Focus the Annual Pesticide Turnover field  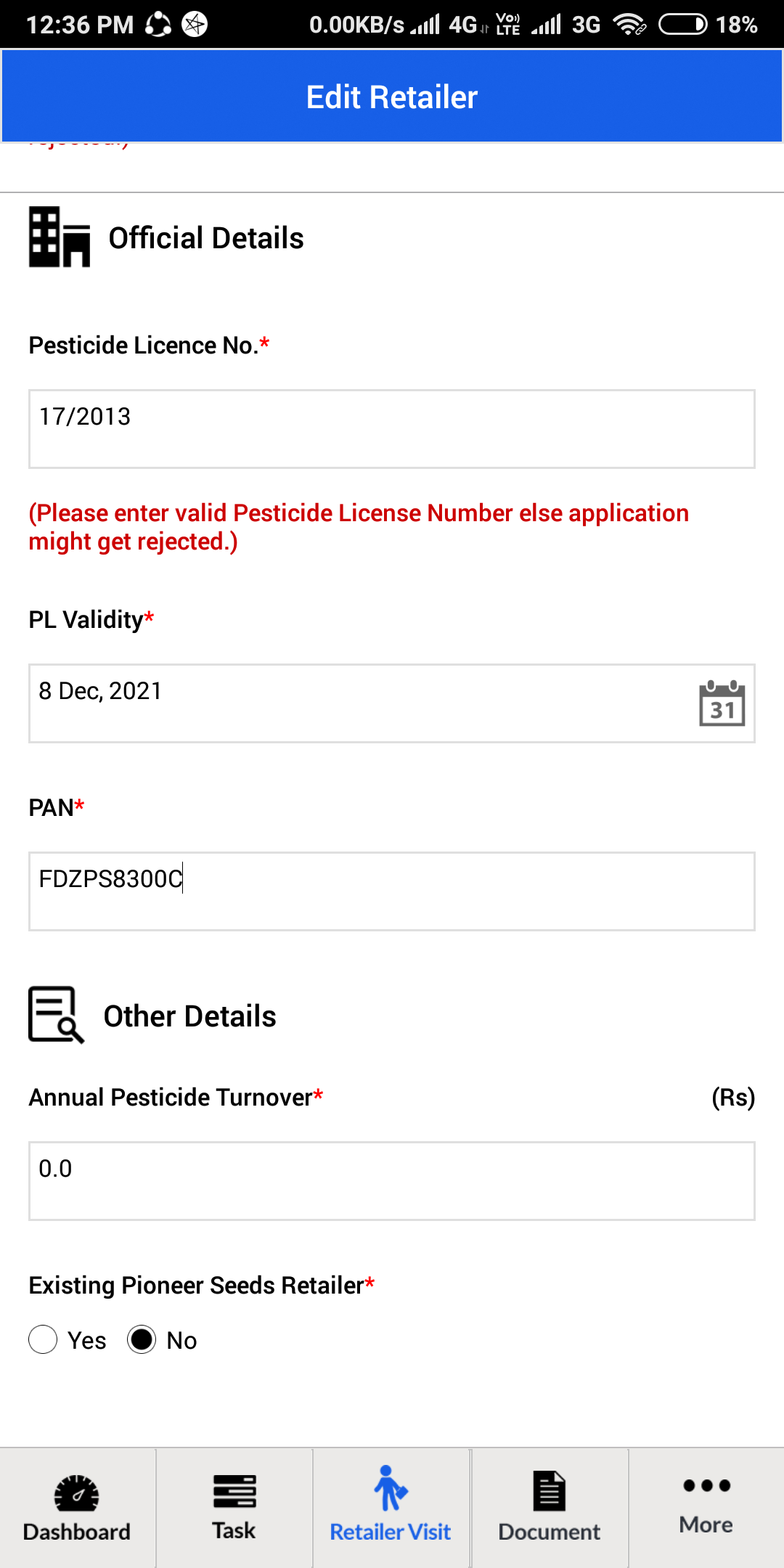[392, 1181]
